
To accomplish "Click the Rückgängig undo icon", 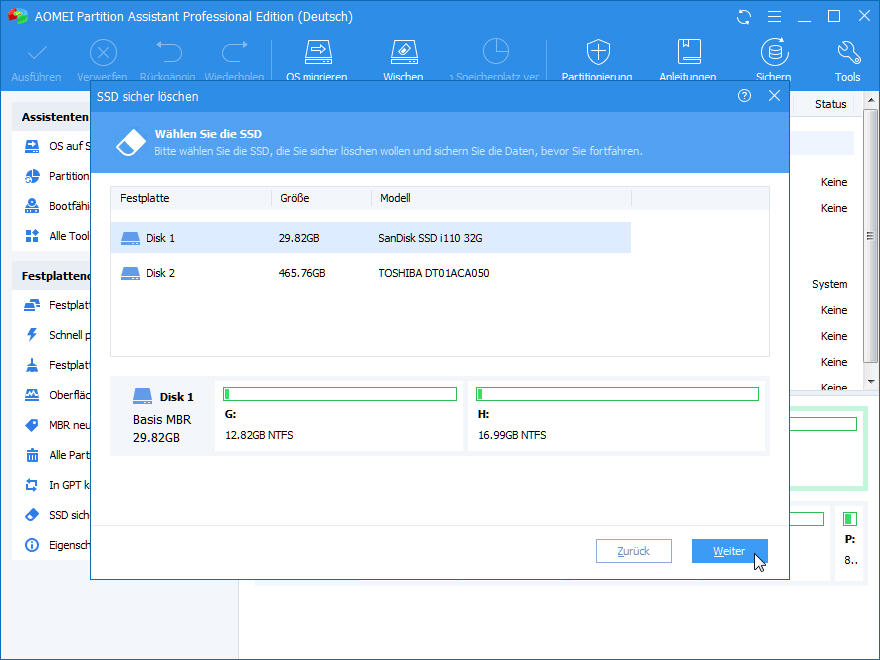I will click(168, 52).
